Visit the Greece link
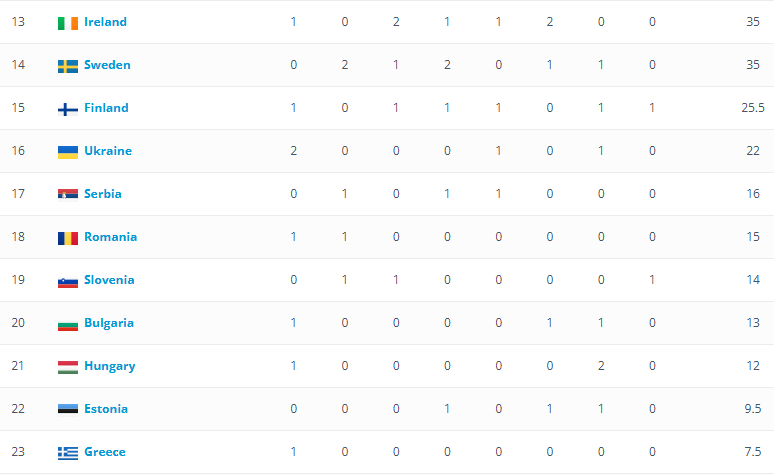774x475 pixels. click(x=105, y=451)
